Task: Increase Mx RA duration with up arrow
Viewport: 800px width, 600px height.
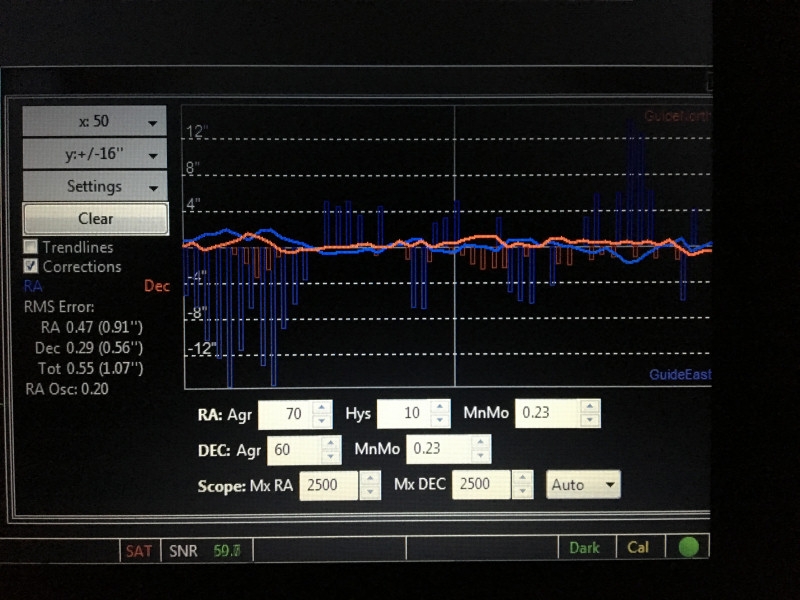Action: click(x=370, y=479)
